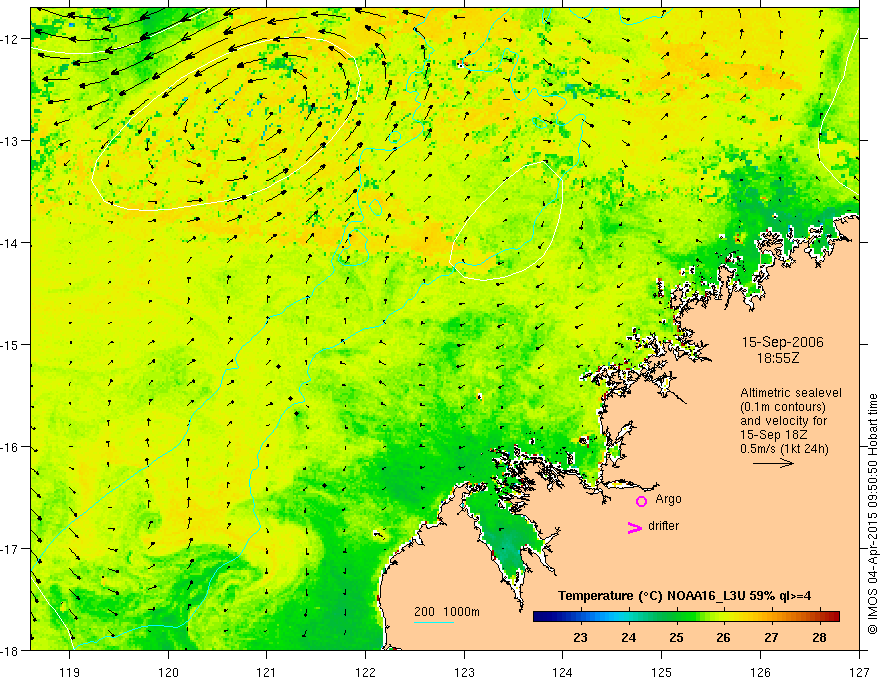This screenshot has width=880, height=680.
Task: Click the longitude axis label 123
Action: [464, 672]
